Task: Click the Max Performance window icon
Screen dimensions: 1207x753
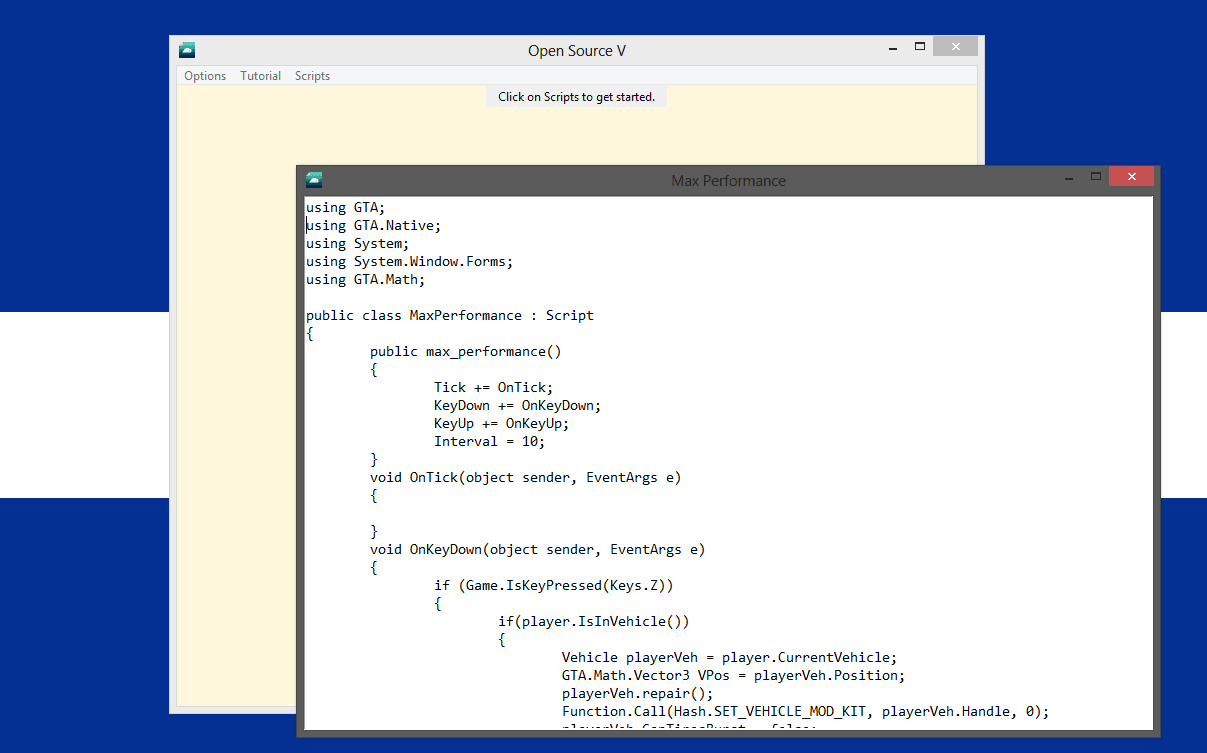Action: click(314, 180)
